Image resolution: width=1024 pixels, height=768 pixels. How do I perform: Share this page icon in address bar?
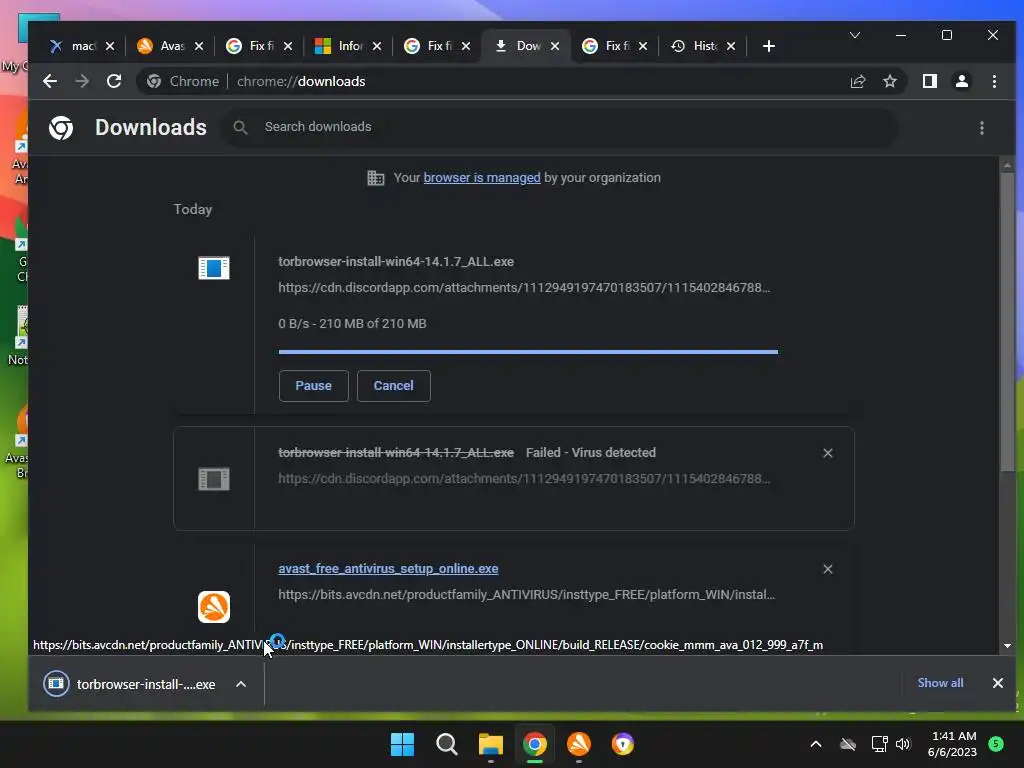[x=857, y=81]
